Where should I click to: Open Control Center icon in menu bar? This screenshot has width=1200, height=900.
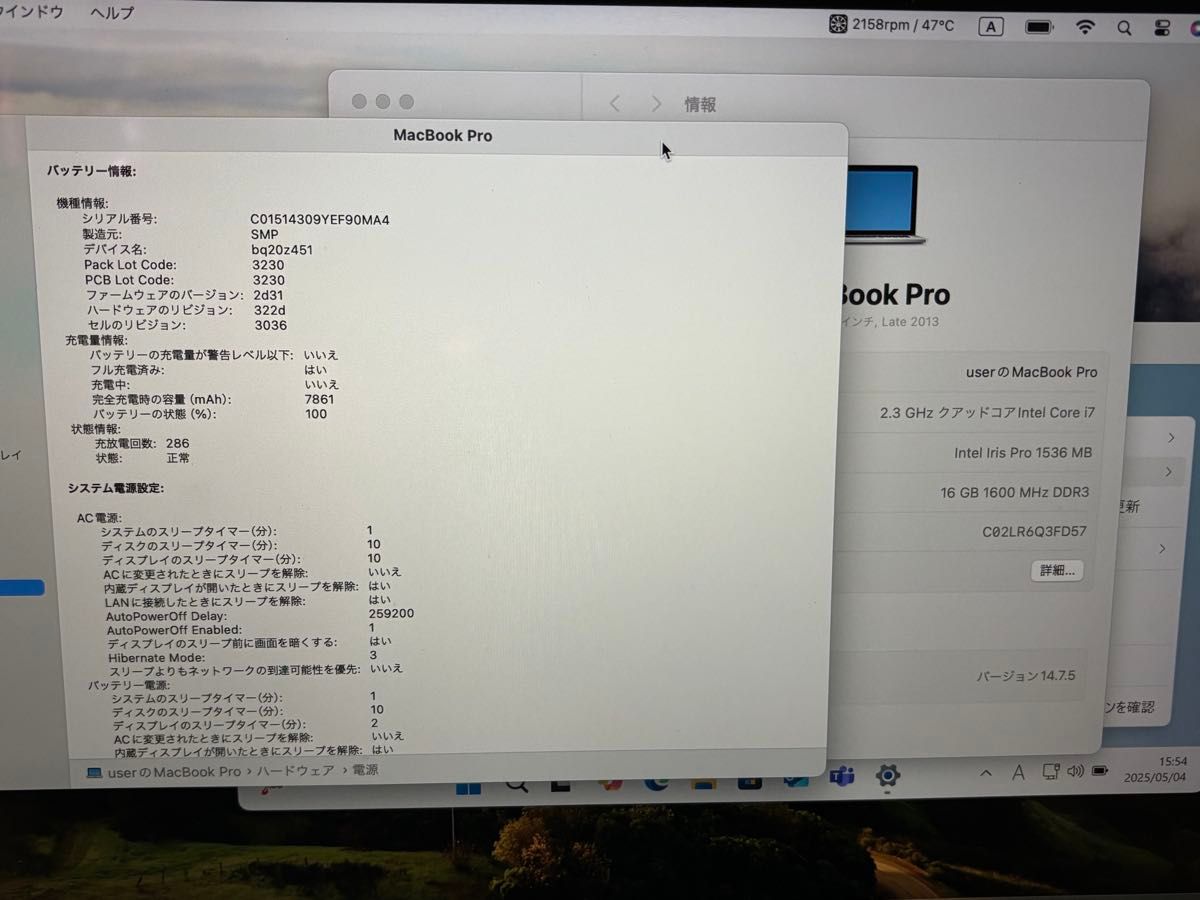(1162, 28)
